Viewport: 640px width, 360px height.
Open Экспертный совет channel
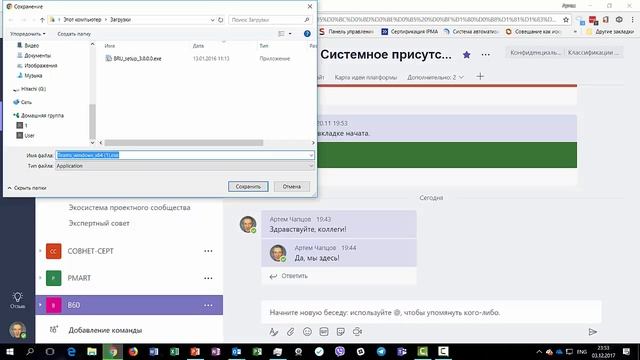pyautogui.click(x=99, y=223)
